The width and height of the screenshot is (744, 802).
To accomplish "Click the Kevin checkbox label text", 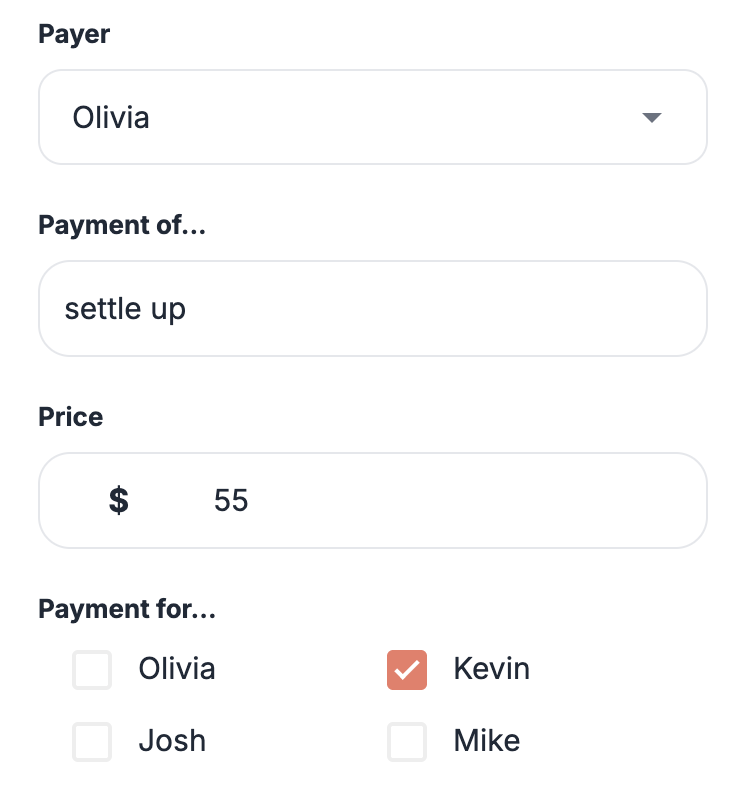I will (491, 669).
